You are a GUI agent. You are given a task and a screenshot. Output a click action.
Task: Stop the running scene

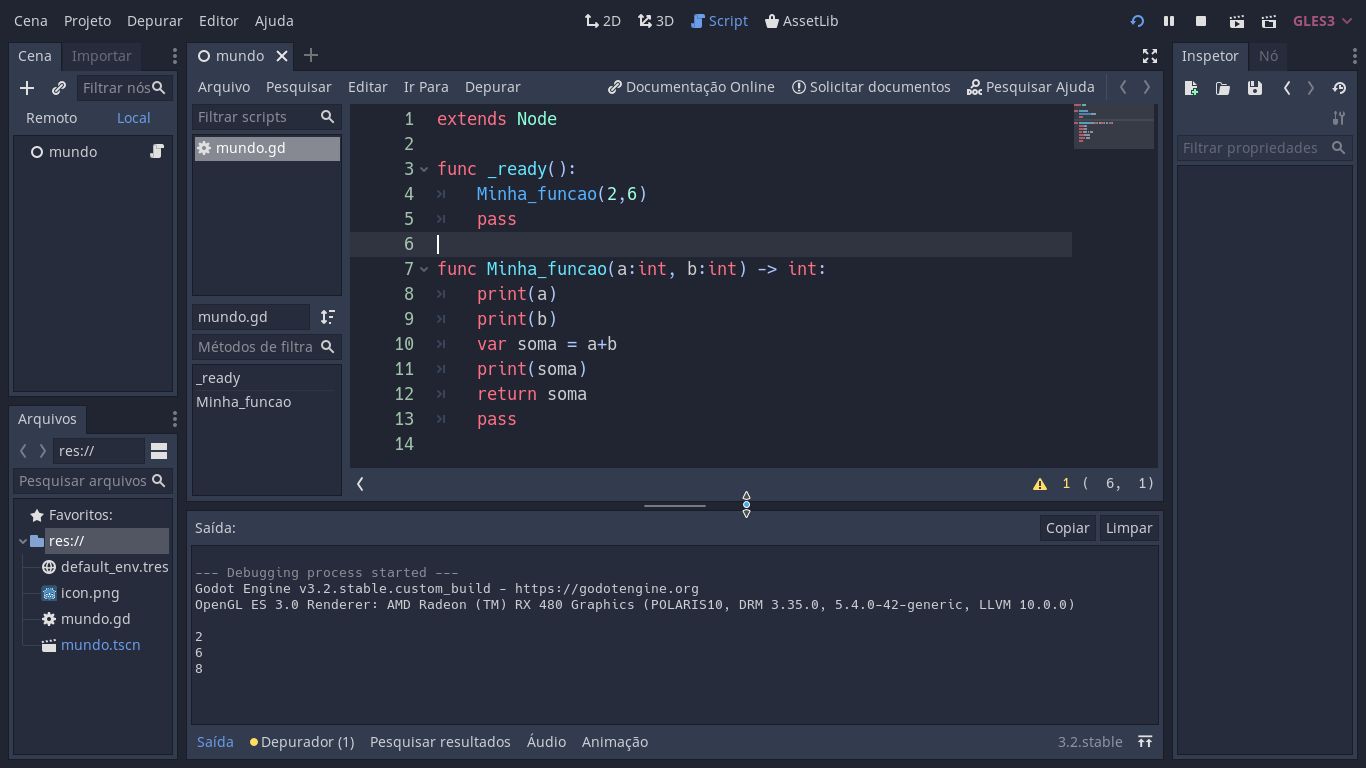[1201, 21]
